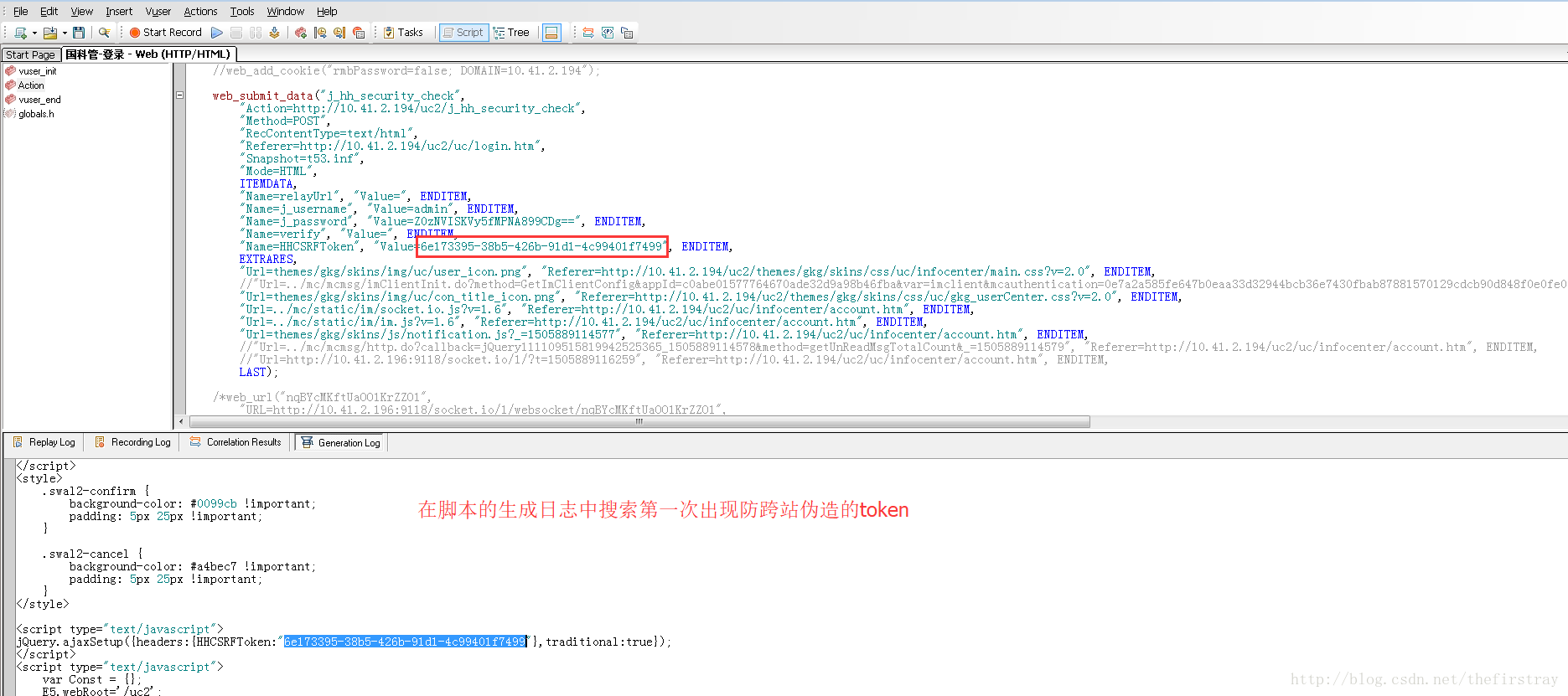This screenshot has height=696, width=1568.
Task: Click the "Method=POST" line
Action: point(285,121)
